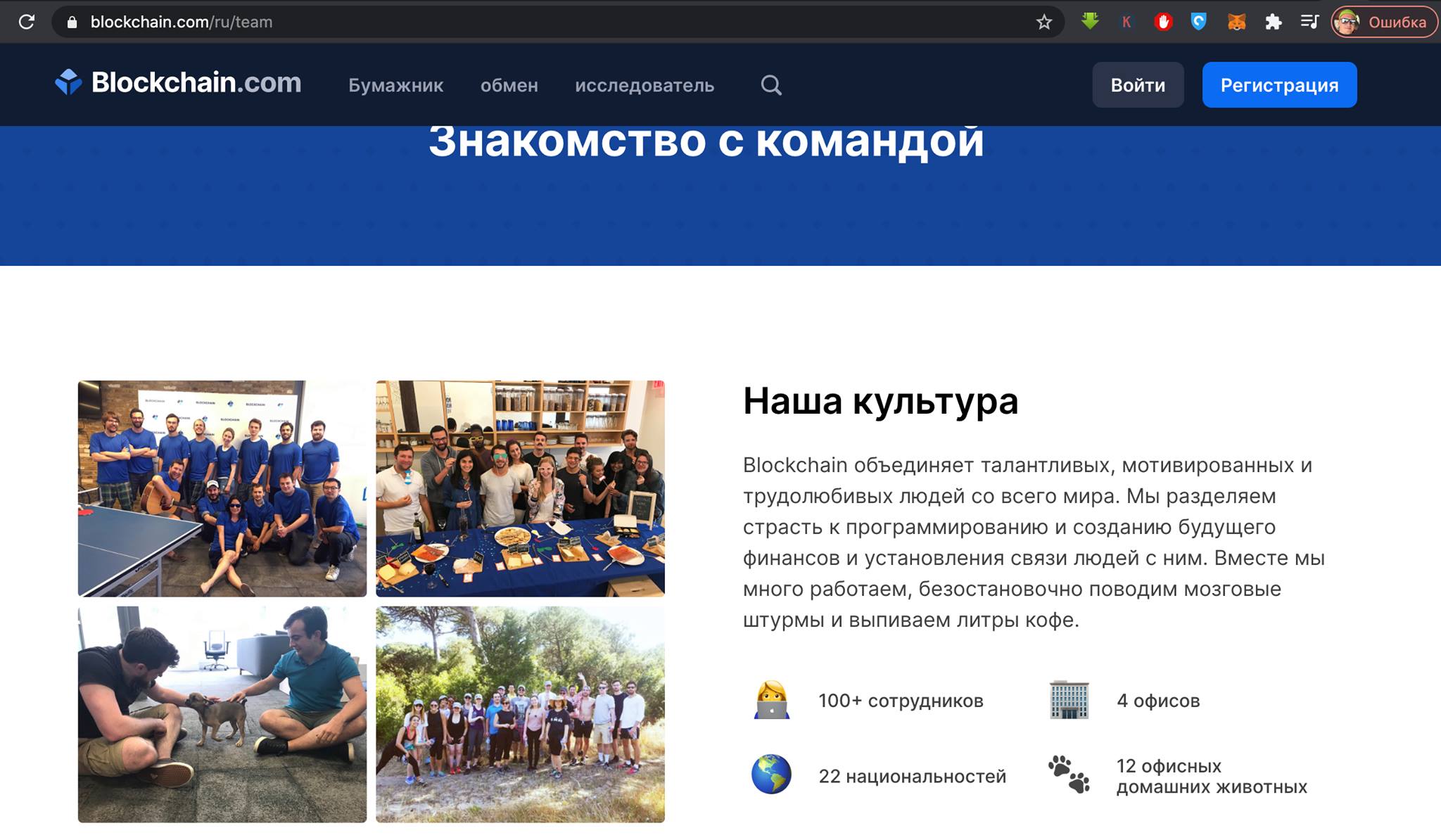Open the green download arrow extension
The width and height of the screenshot is (1441, 840).
1090,21
